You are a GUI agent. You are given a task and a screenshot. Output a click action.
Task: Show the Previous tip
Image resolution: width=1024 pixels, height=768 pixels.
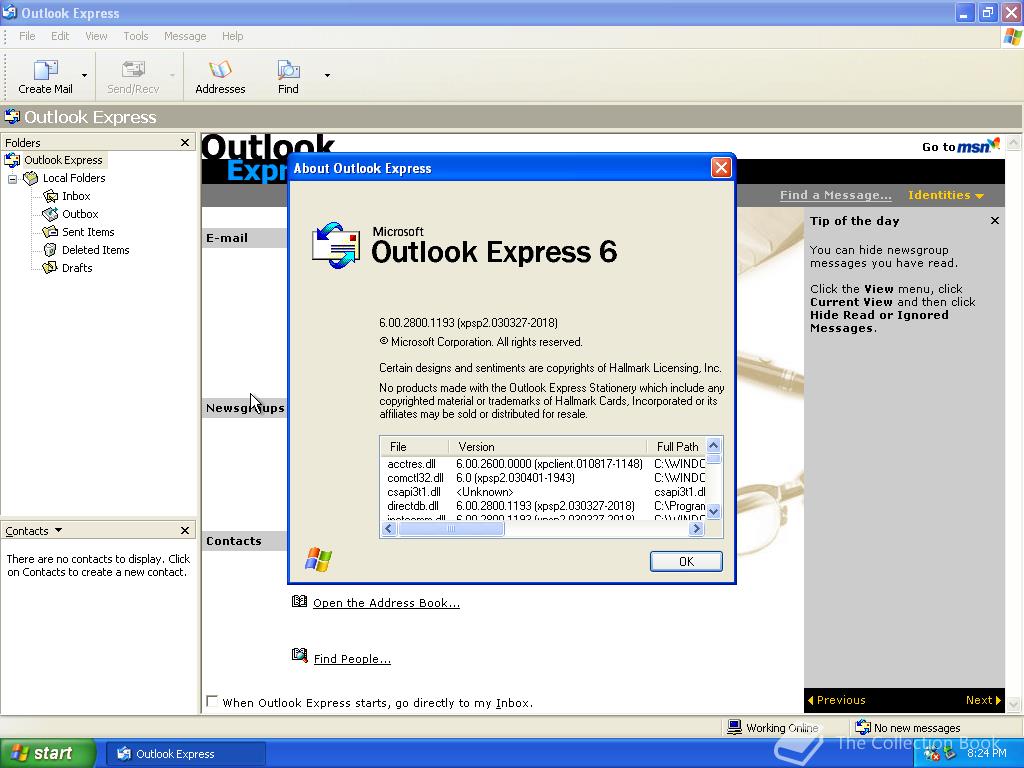837,700
